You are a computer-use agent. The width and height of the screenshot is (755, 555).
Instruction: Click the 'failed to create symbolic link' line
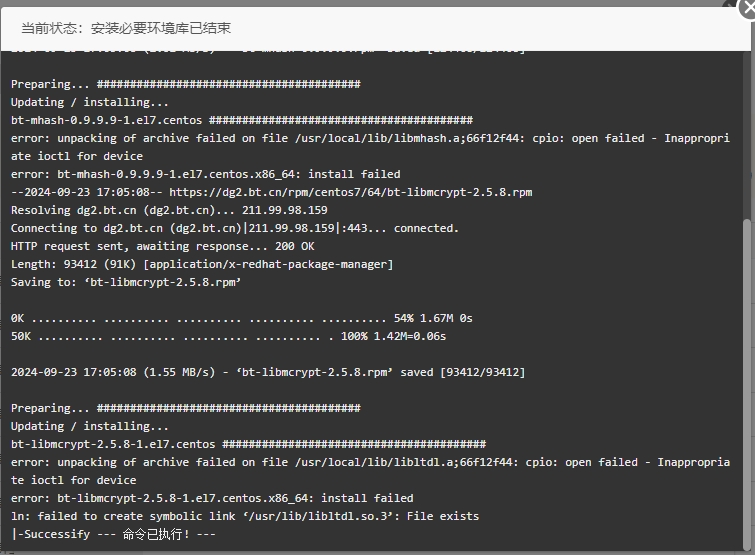click(245, 516)
